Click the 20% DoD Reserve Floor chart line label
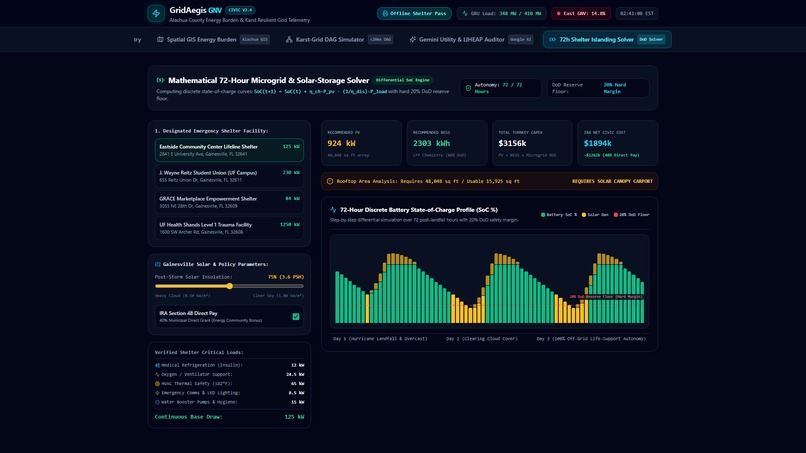 pyautogui.click(x=606, y=297)
